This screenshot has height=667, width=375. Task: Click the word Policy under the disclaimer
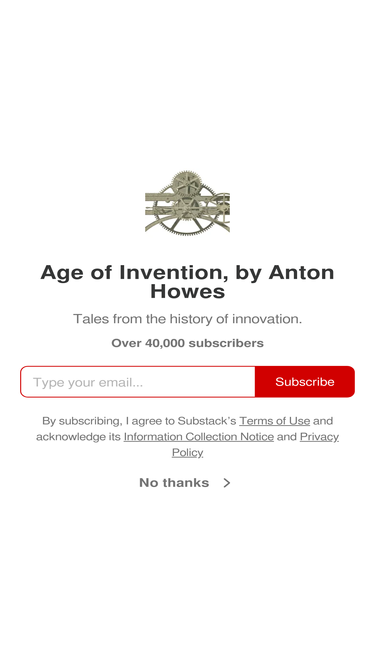point(188,453)
